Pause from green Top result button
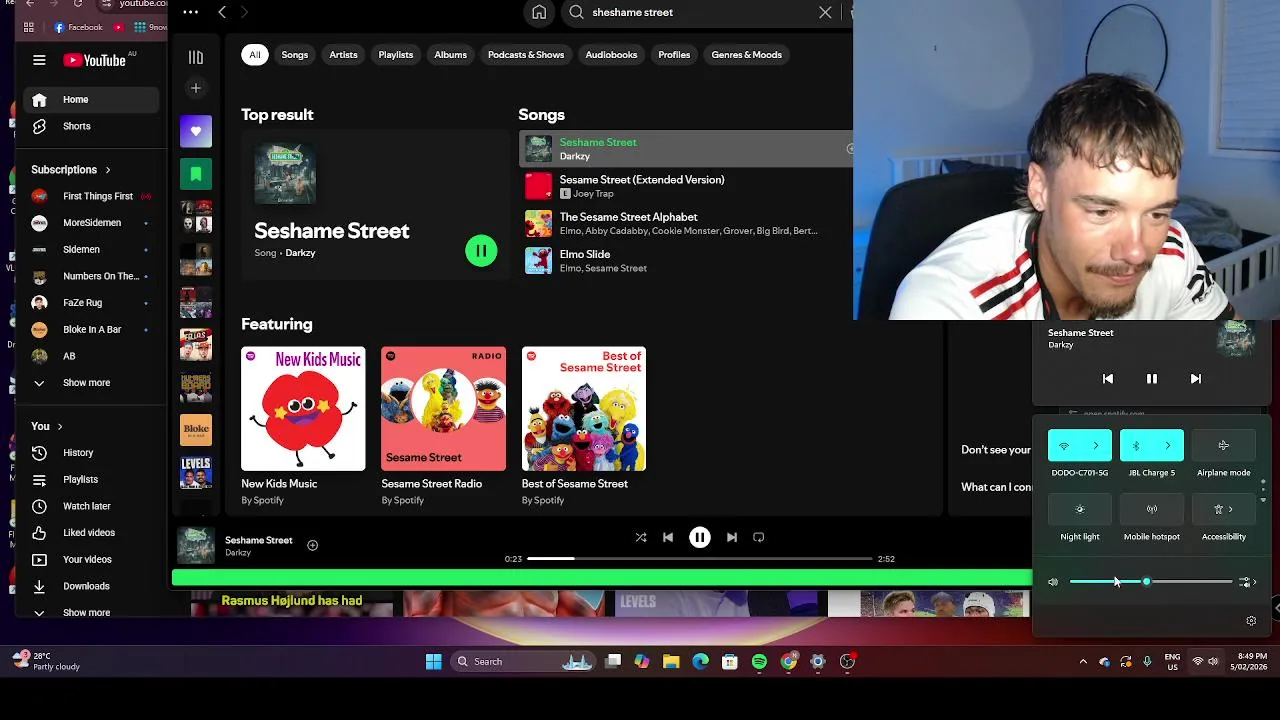The image size is (1280, 720). pos(481,251)
